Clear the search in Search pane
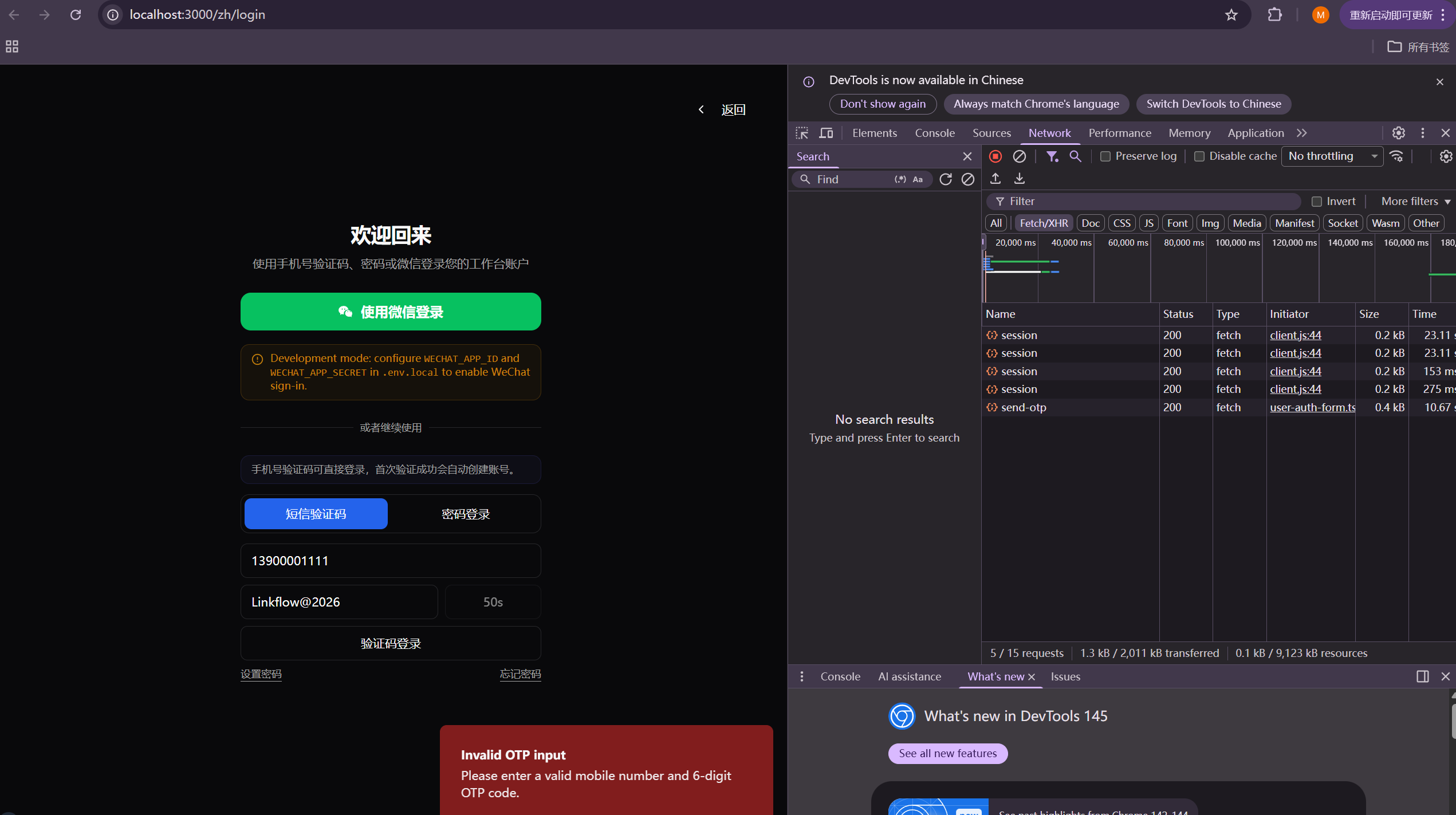This screenshot has height=815, width=1456. (x=968, y=179)
